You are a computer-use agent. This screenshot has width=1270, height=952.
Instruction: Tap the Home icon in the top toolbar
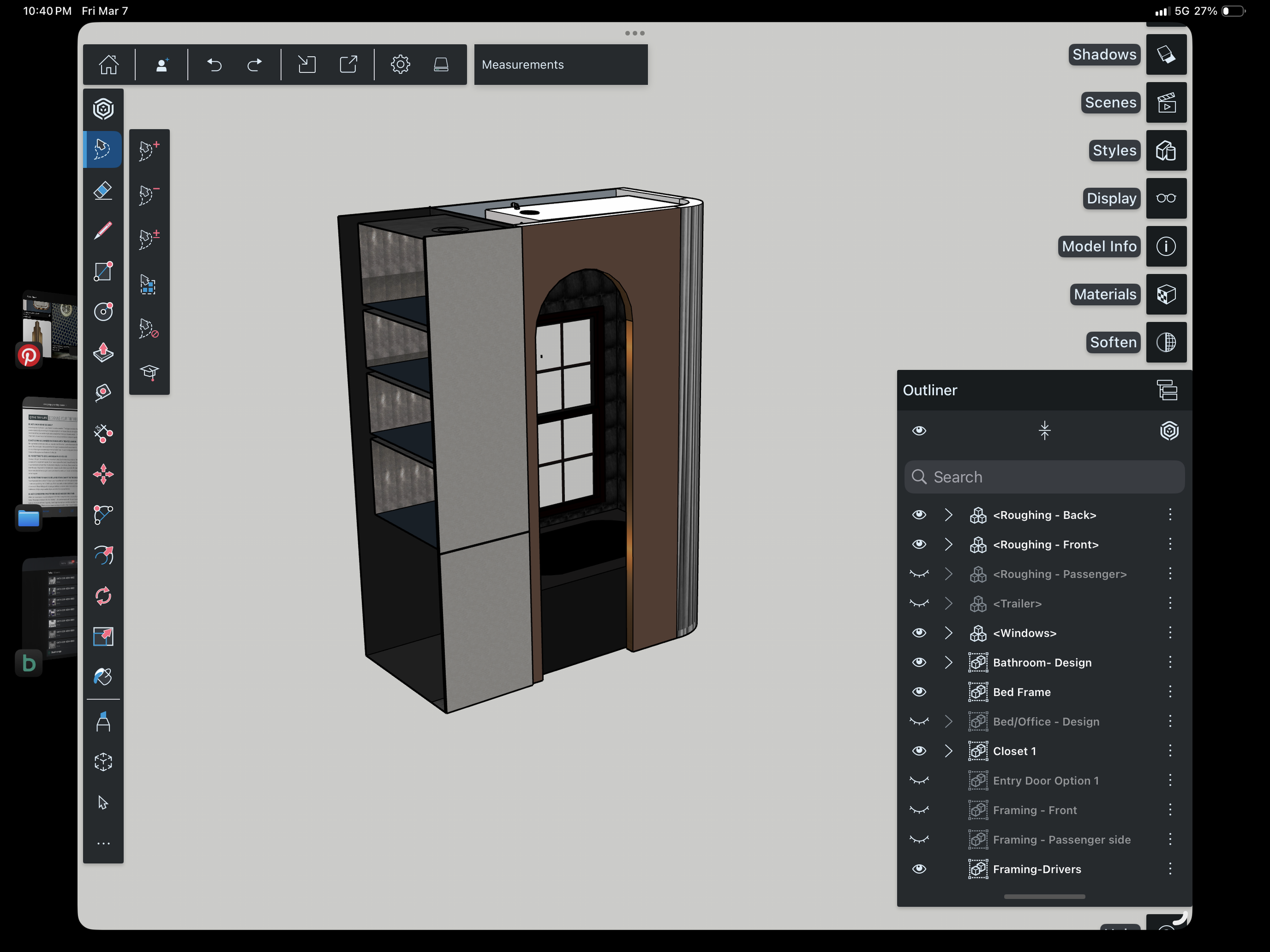tap(109, 64)
